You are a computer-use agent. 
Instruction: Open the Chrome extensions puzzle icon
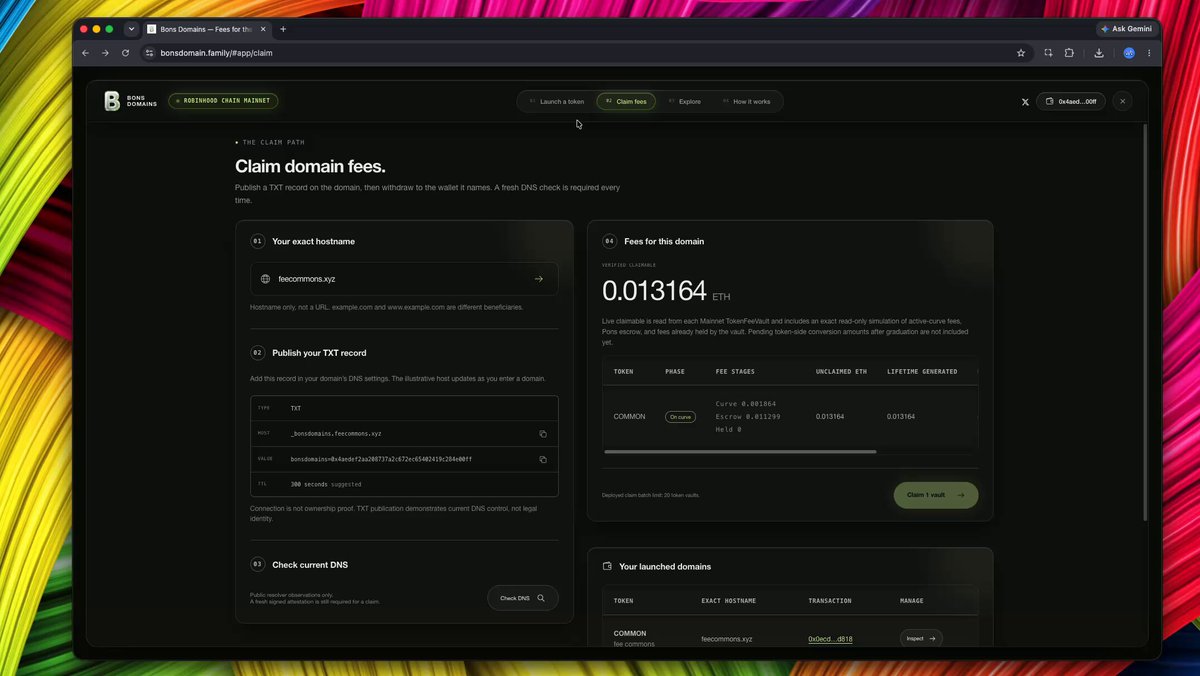[1069, 53]
